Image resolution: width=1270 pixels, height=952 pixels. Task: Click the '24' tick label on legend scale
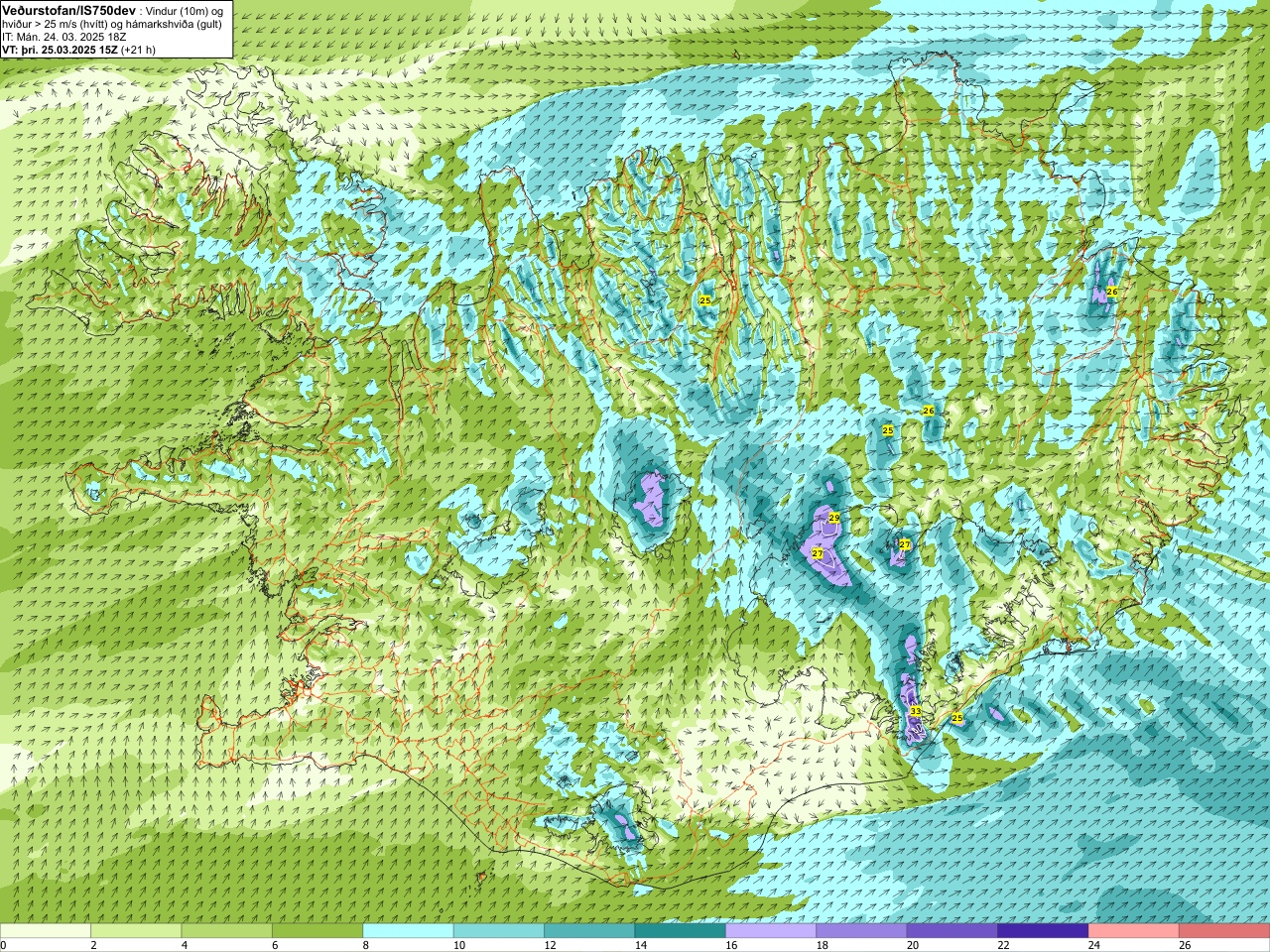[x=1092, y=946]
